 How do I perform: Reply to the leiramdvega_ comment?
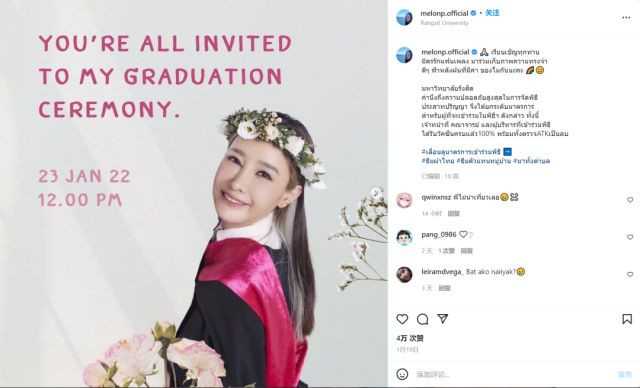click(444, 288)
